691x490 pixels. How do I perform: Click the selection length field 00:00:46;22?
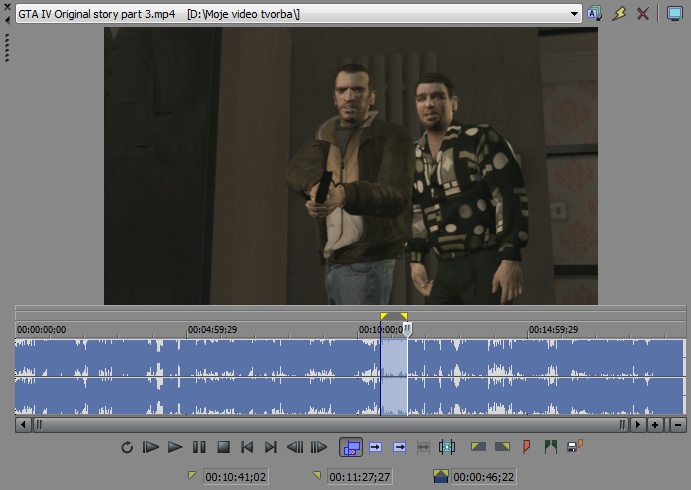point(483,477)
